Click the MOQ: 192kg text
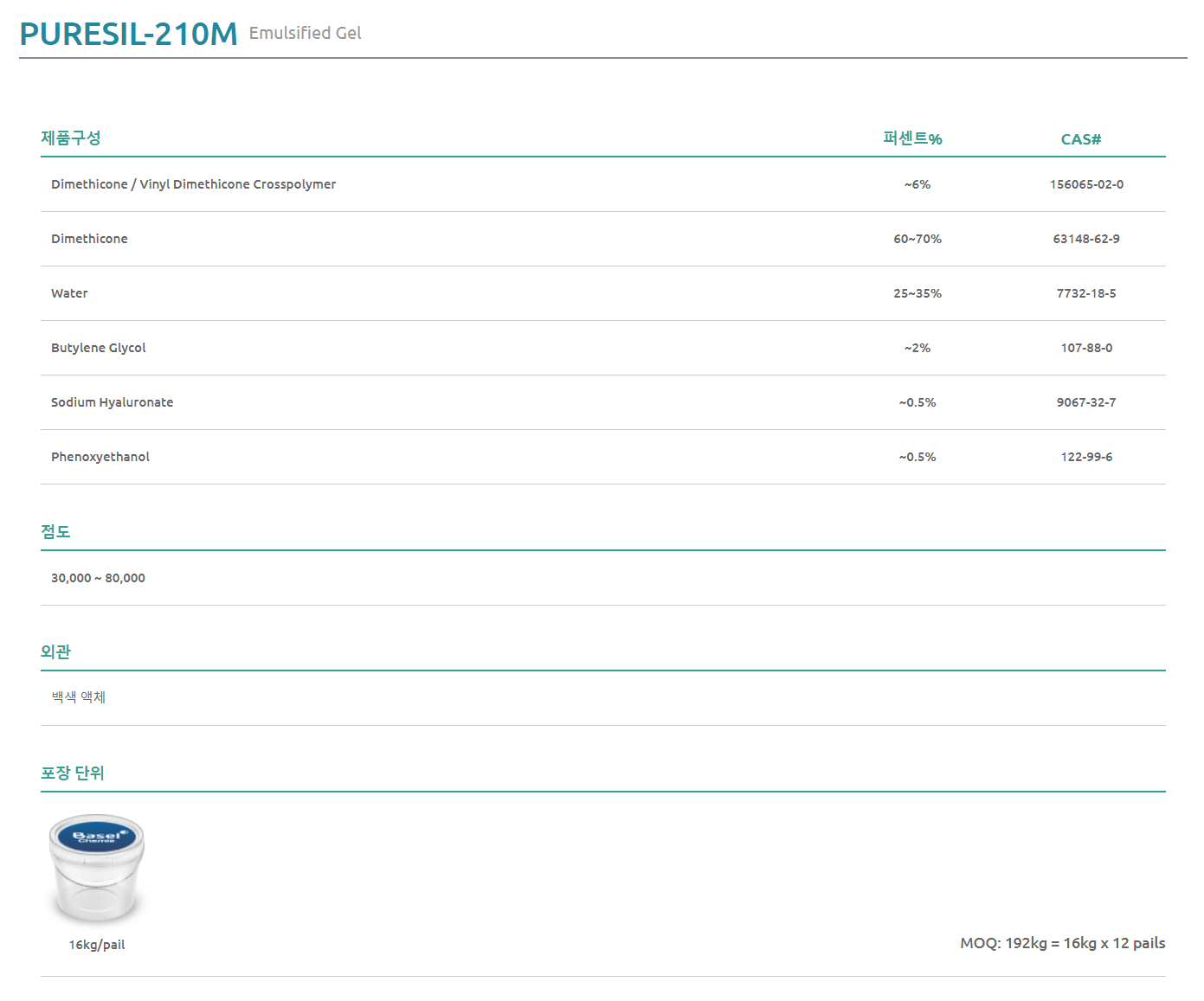Image resolution: width=1204 pixels, height=1001 pixels. click(x=1062, y=943)
